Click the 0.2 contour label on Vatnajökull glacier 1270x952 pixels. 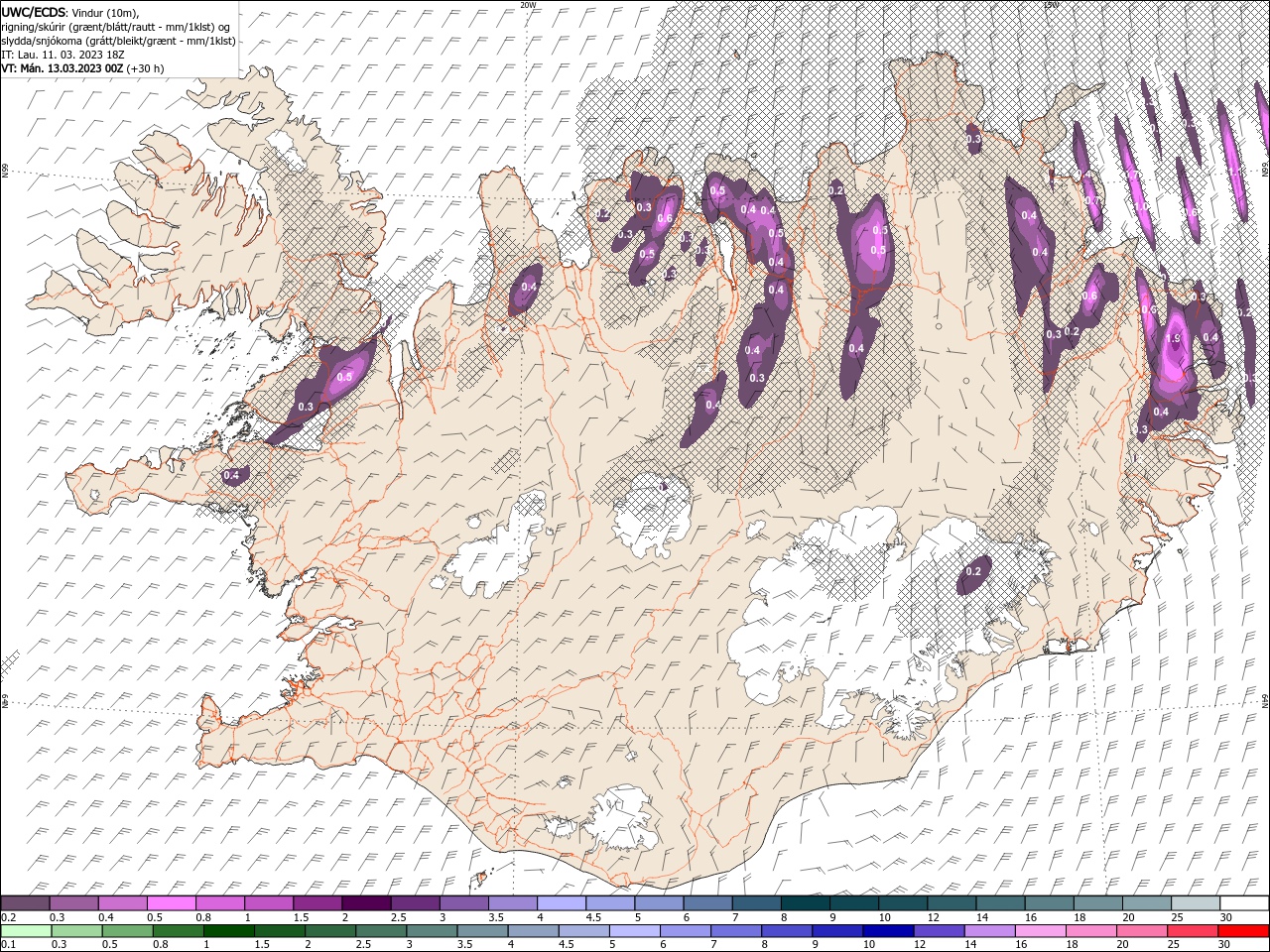[973, 571]
